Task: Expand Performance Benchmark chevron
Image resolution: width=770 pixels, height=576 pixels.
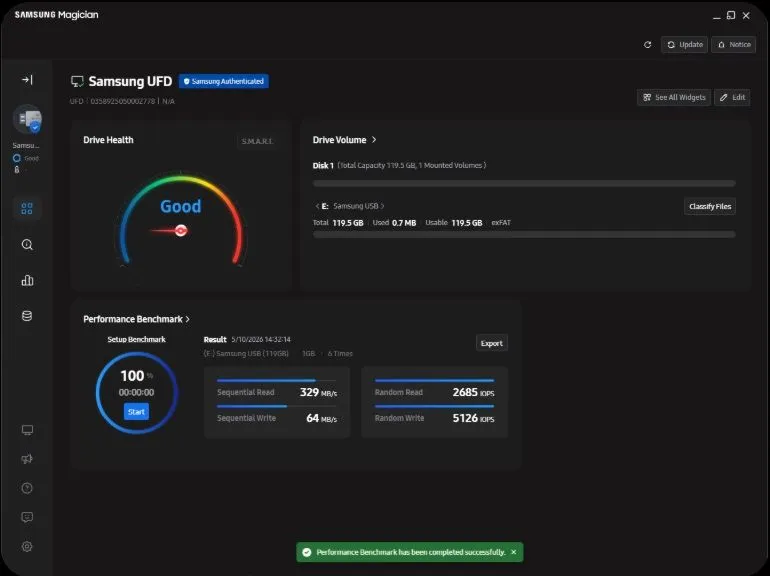Action: pos(188,319)
